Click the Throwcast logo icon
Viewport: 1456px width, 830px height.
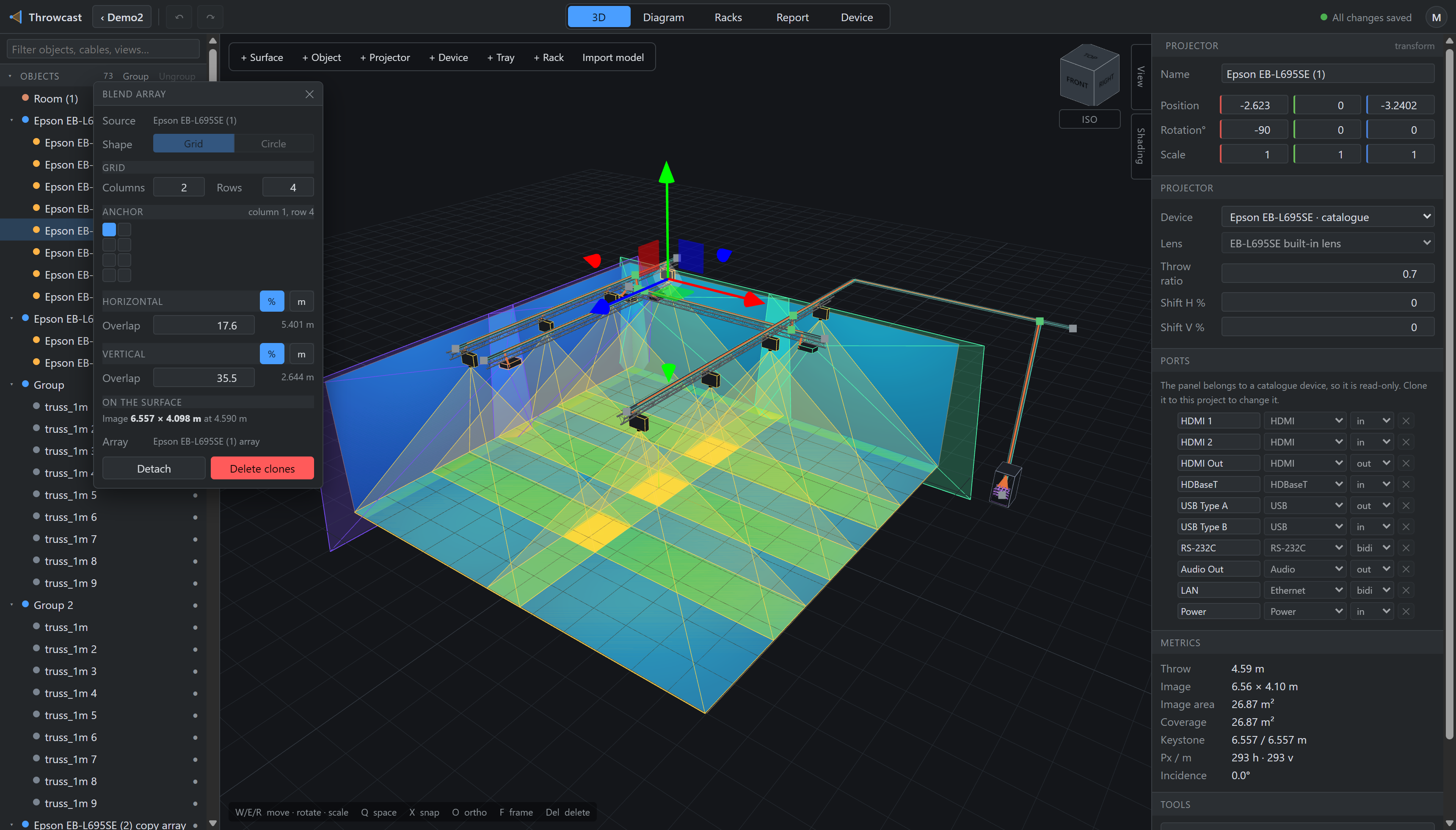click(16, 17)
